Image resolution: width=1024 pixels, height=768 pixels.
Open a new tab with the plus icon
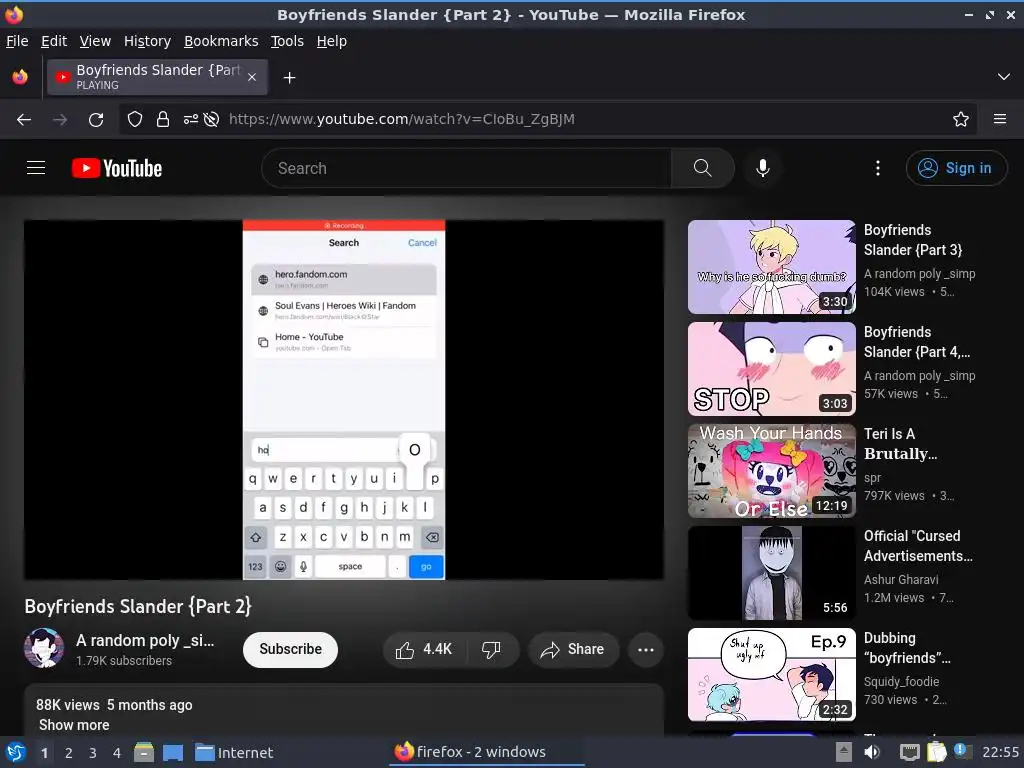pos(289,78)
